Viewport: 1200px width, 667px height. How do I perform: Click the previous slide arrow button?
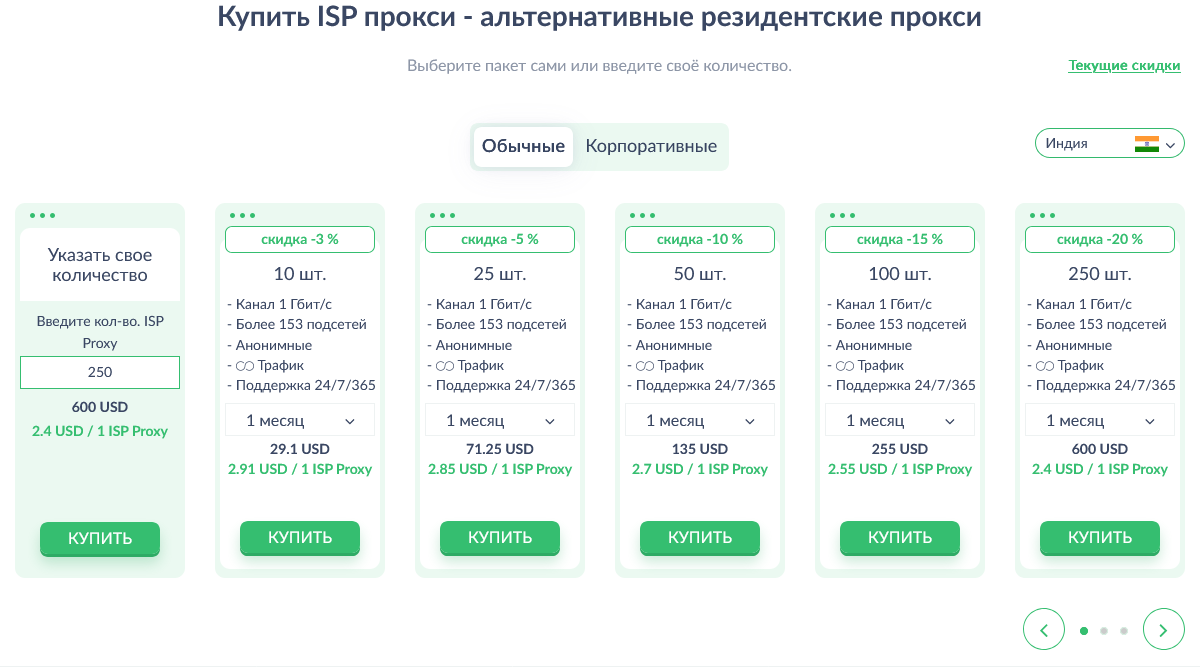(x=1044, y=630)
